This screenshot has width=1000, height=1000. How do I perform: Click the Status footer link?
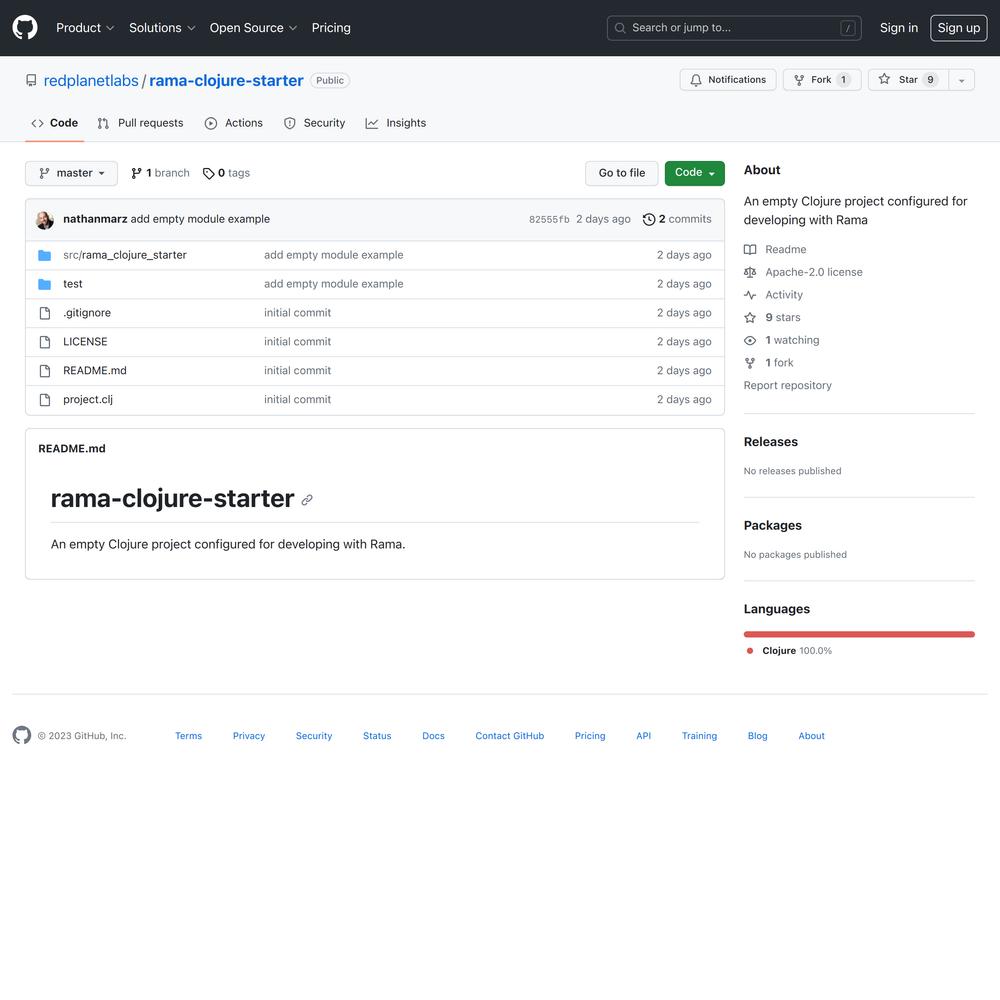pyautogui.click(x=377, y=736)
